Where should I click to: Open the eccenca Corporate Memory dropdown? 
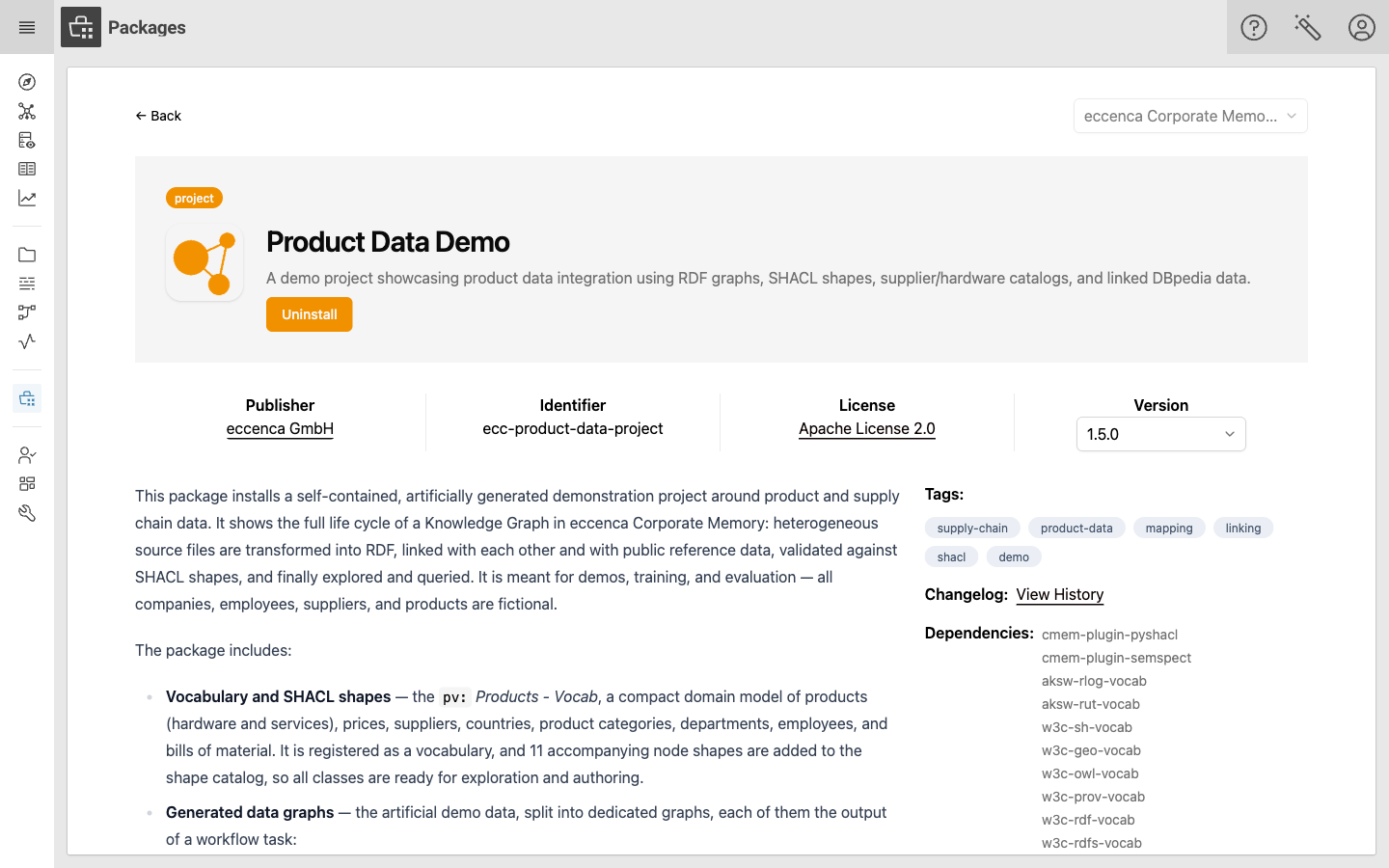tap(1190, 116)
